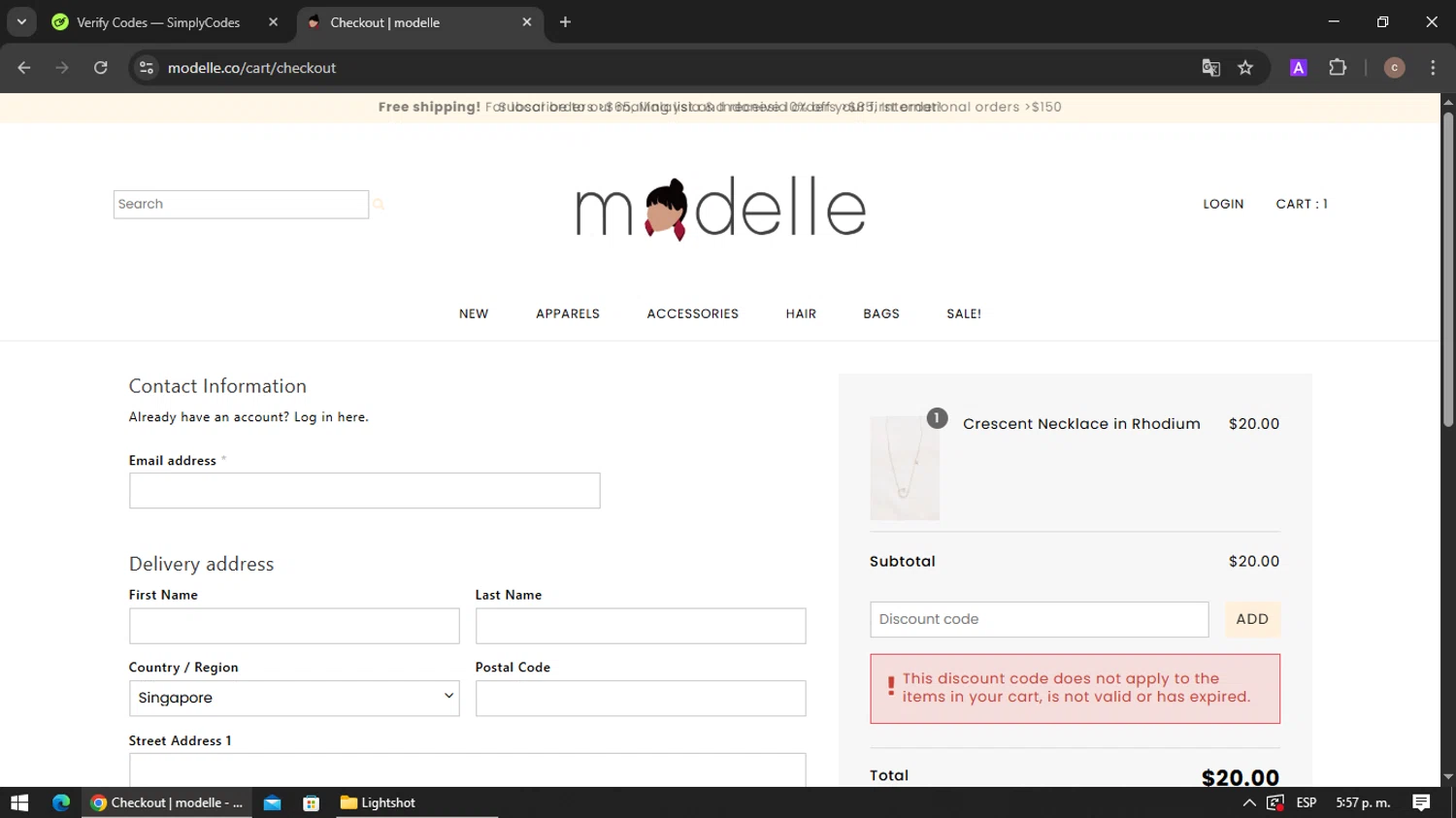
Task: Click the page vertical scrollbar
Action: click(1448, 272)
